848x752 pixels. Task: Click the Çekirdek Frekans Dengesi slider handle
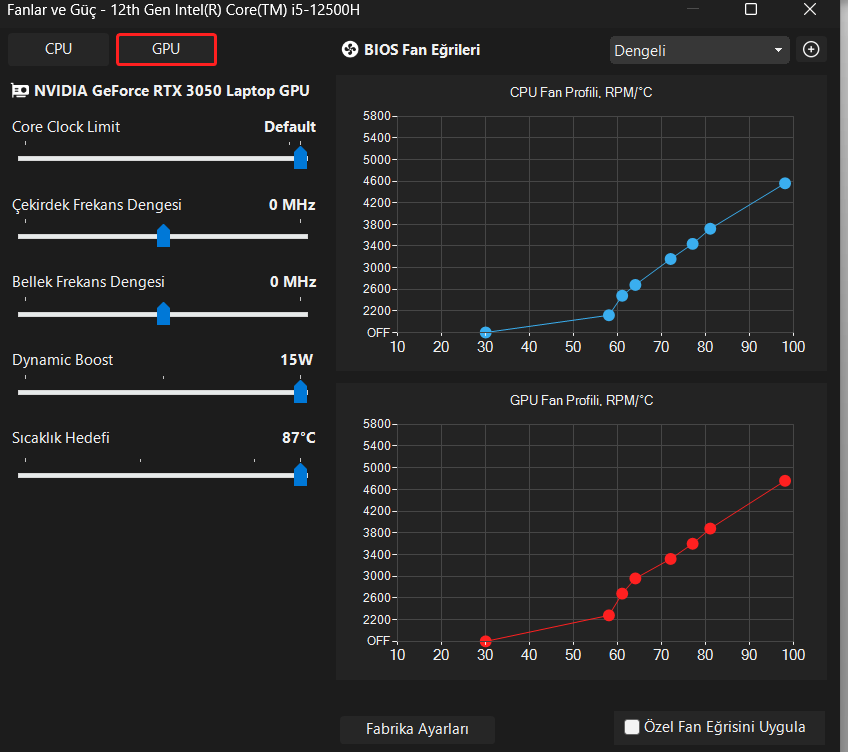tap(163, 236)
